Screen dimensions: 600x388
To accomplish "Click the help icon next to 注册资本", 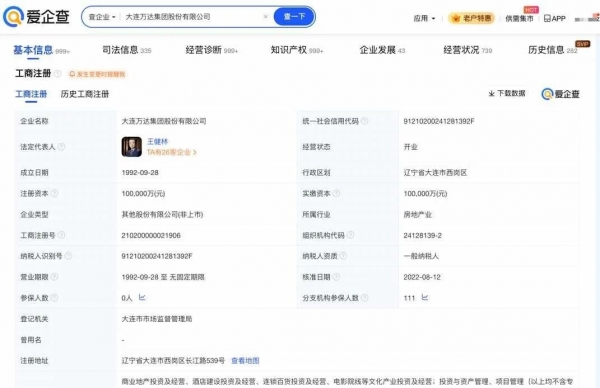I will 54,193.
